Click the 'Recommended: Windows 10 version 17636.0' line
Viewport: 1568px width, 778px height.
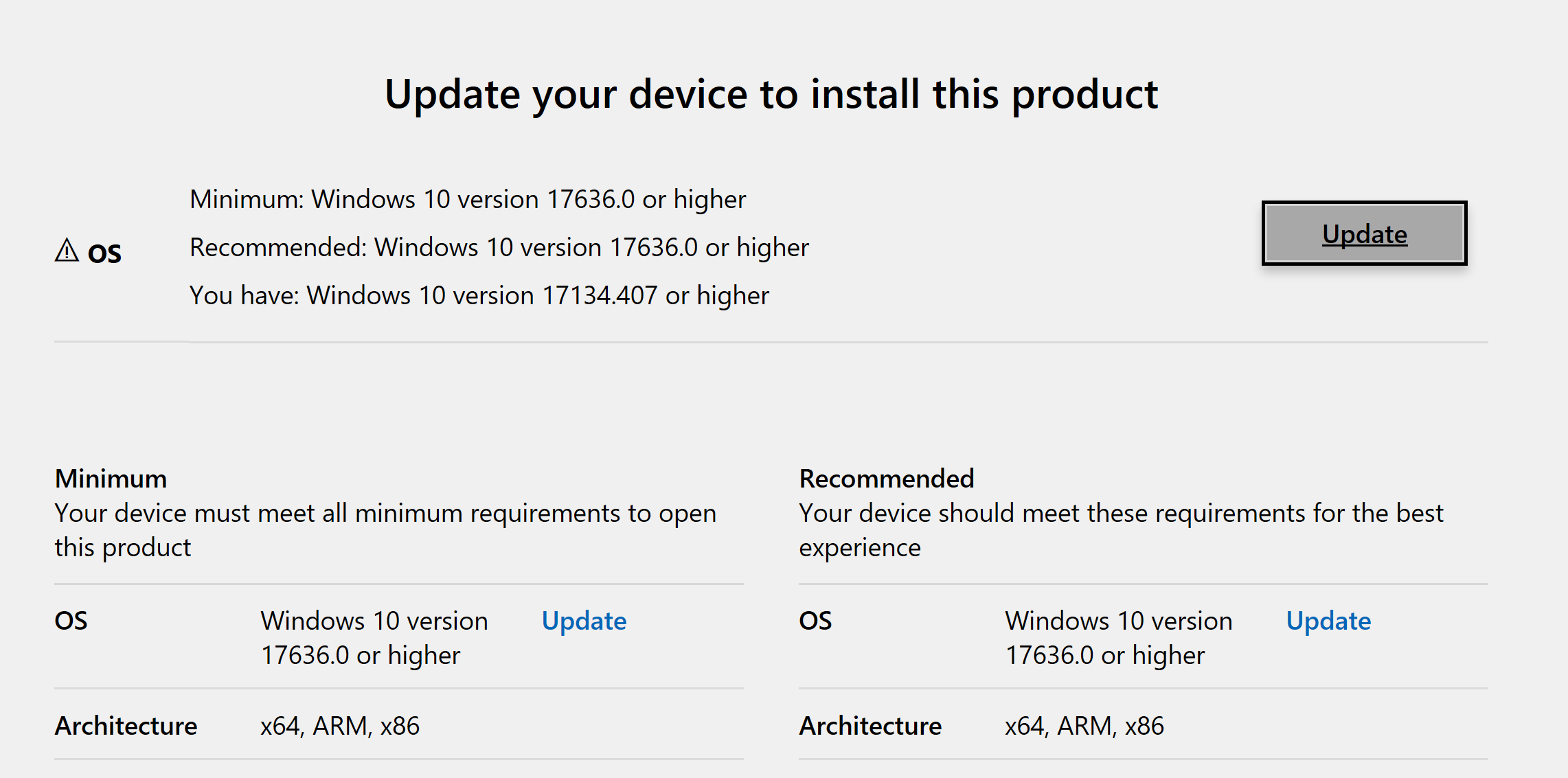coord(499,247)
